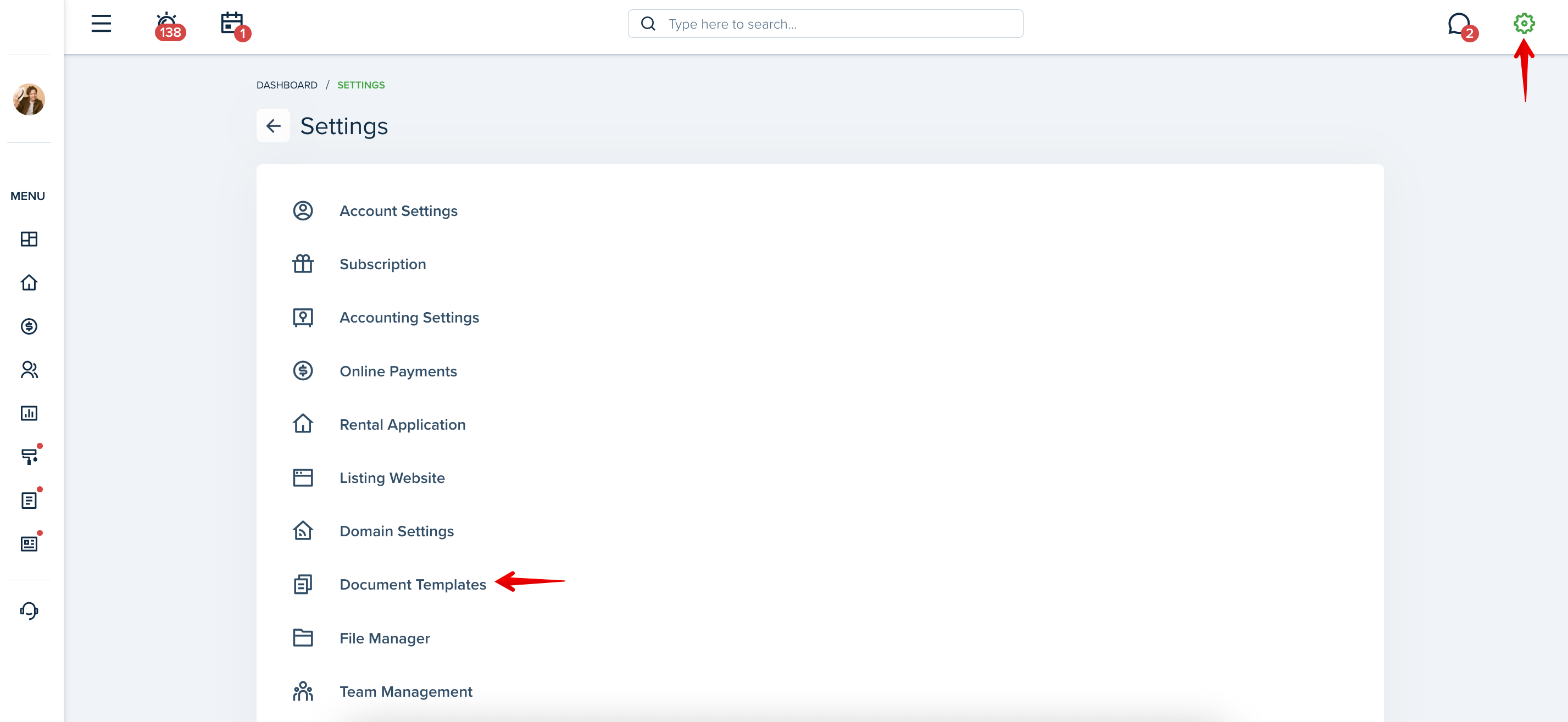Click the Rental Application house icon
1568x722 pixels.
pos(303,424)
